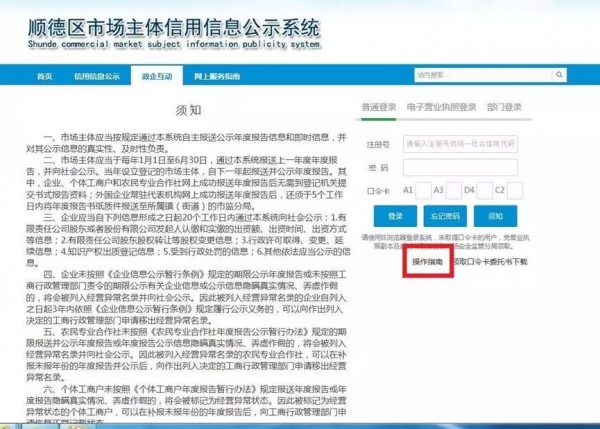Switch to the 普通登录 tab
Image resolution: width=600 pixels, height=429 pixels.
[377, 105]
